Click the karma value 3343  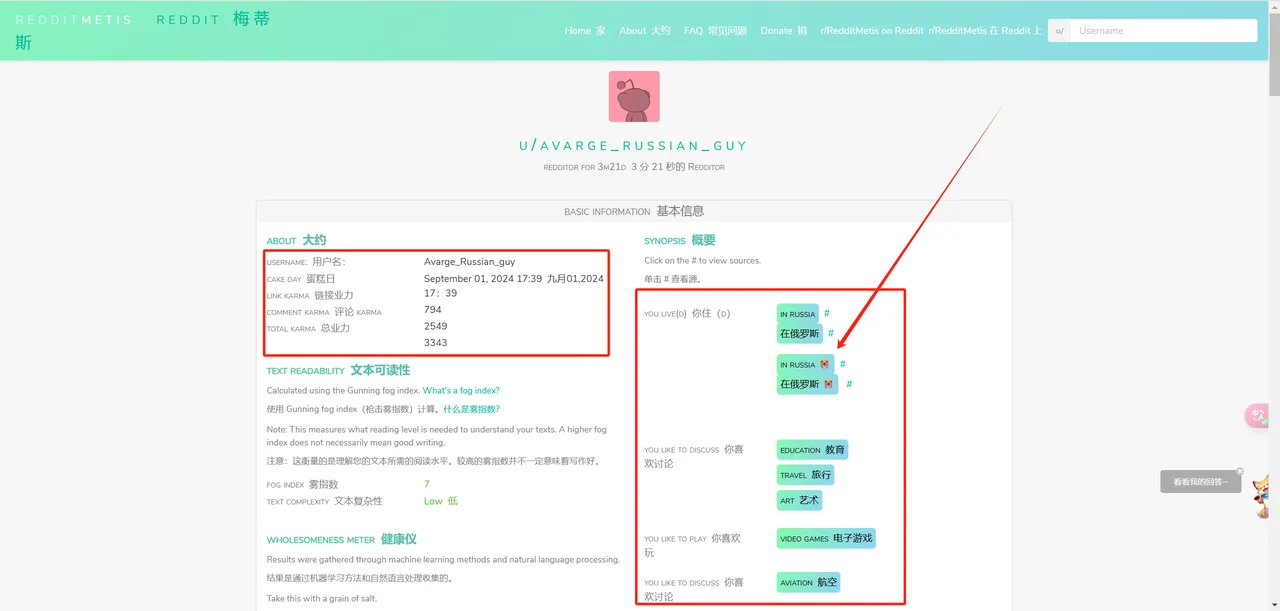pos(436,342)
